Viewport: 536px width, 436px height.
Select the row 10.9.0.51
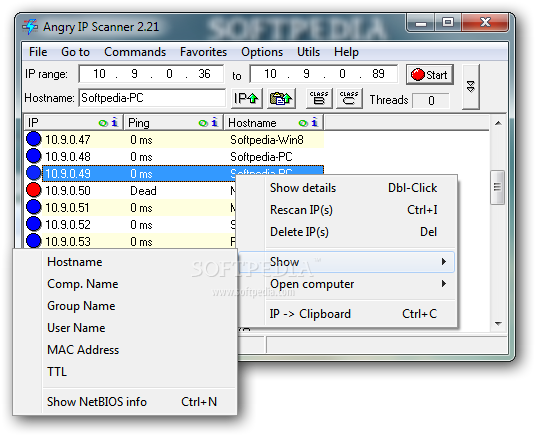(x=130, y=207)
